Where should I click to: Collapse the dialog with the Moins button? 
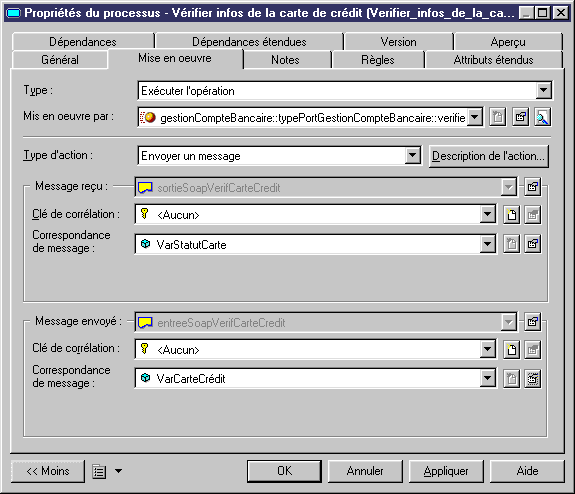point(48,471)
